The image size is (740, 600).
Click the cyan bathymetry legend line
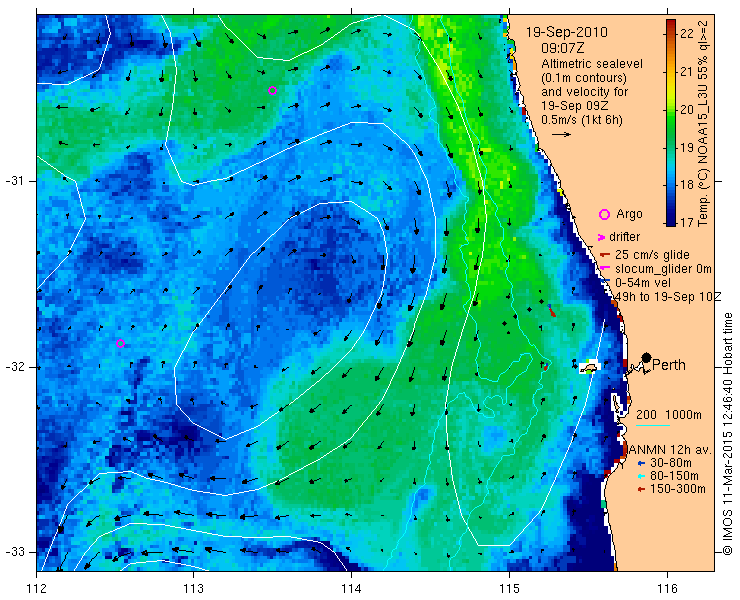tap(653, 426)
